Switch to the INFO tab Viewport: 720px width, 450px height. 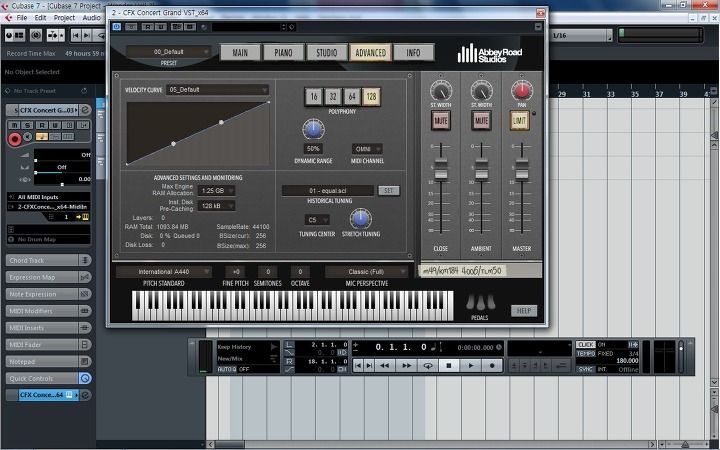(x=413, y=53)
